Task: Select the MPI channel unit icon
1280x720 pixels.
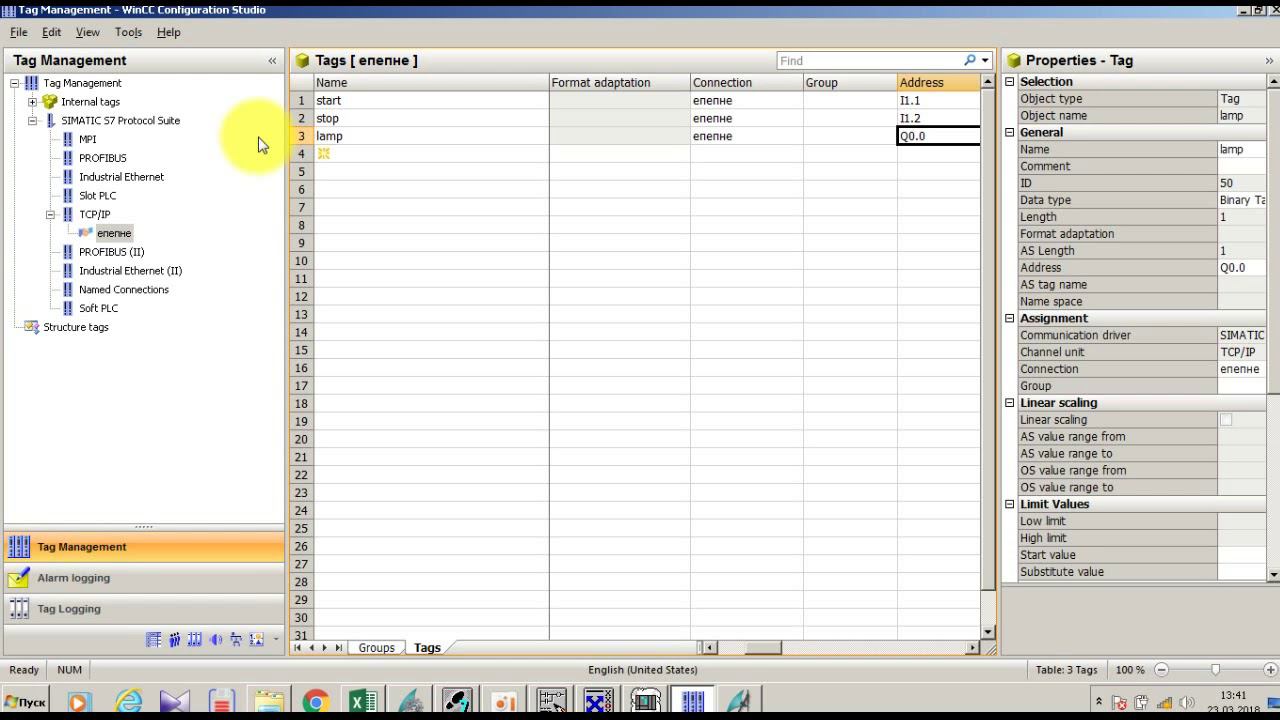Action: 68,139
